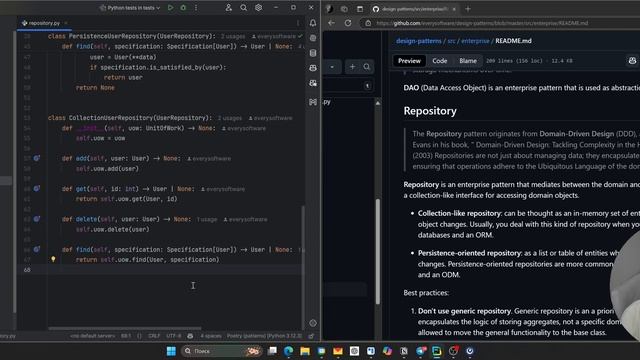This screenshot has width=640, height=360.
Task: Close the design-patterns browser tab
Action: [454, 9]
